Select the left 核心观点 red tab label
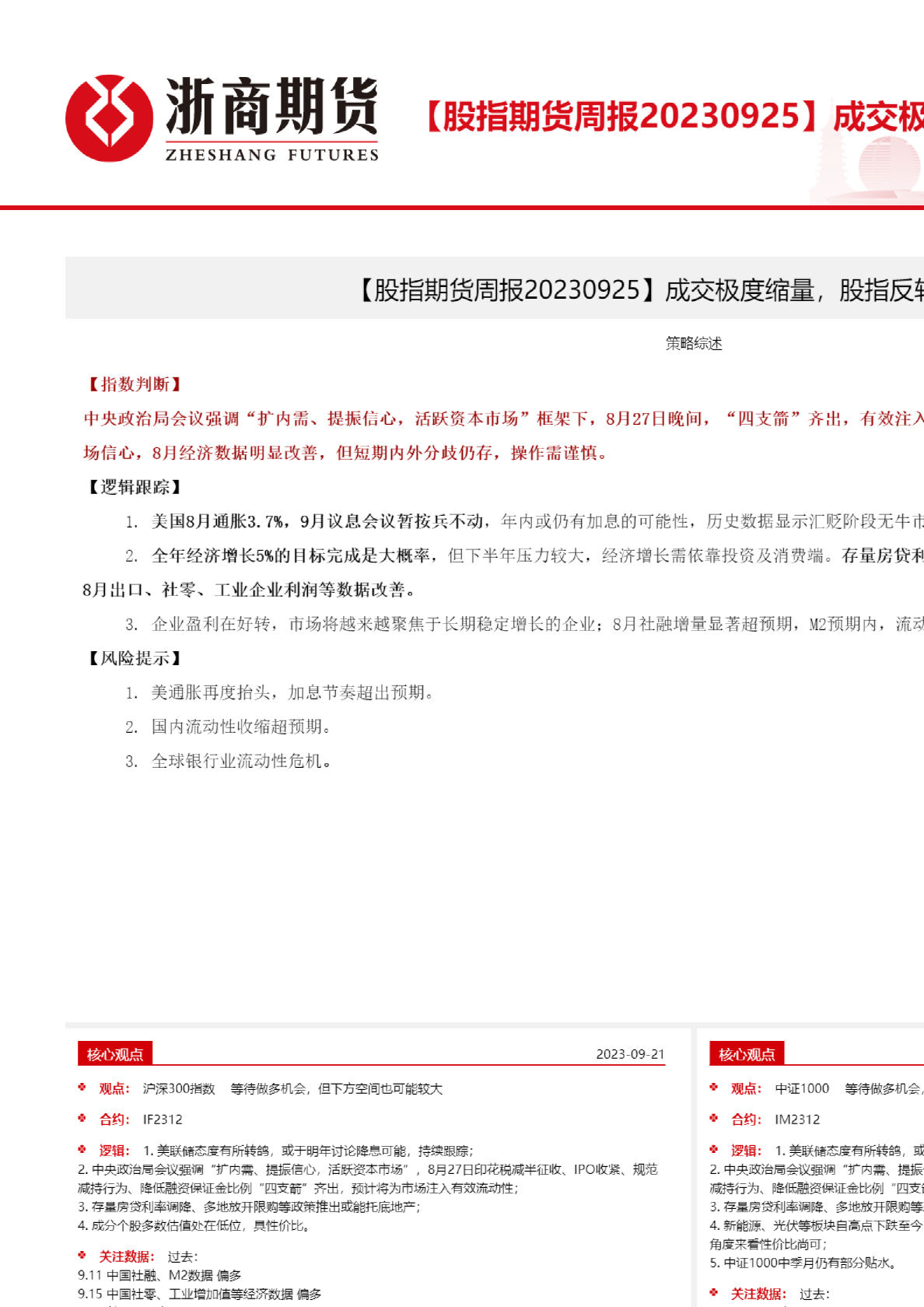The image size is (924, 1307). (115, 1054)
